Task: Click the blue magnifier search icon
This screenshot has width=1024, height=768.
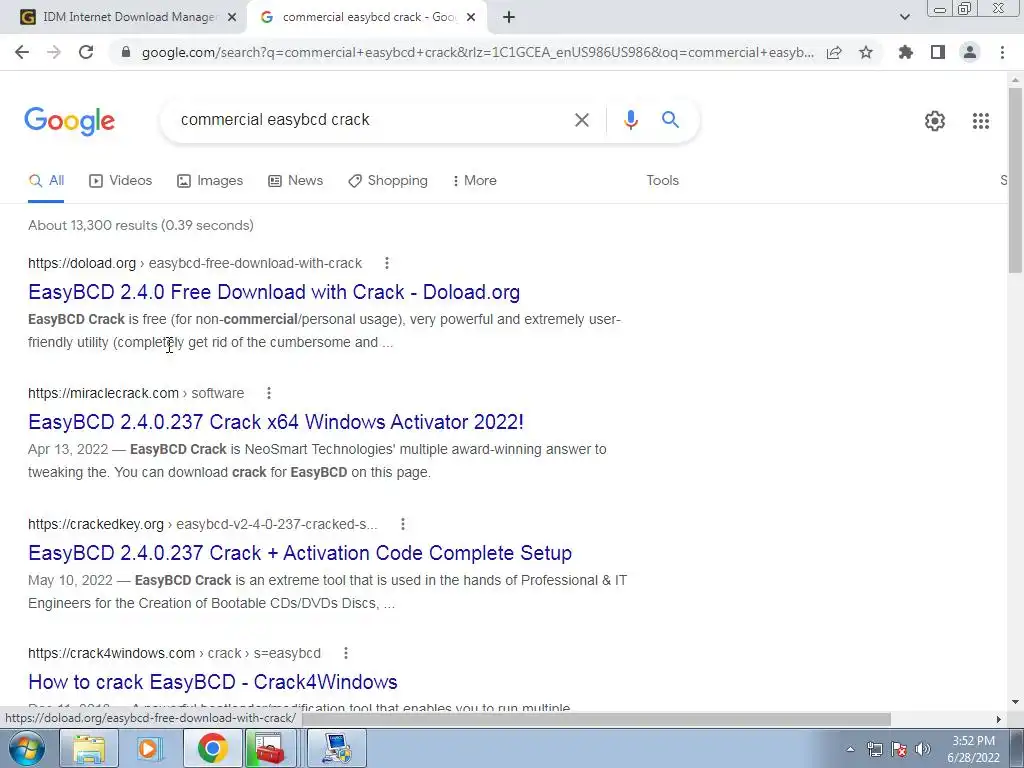Action: [x=670, y=120]
